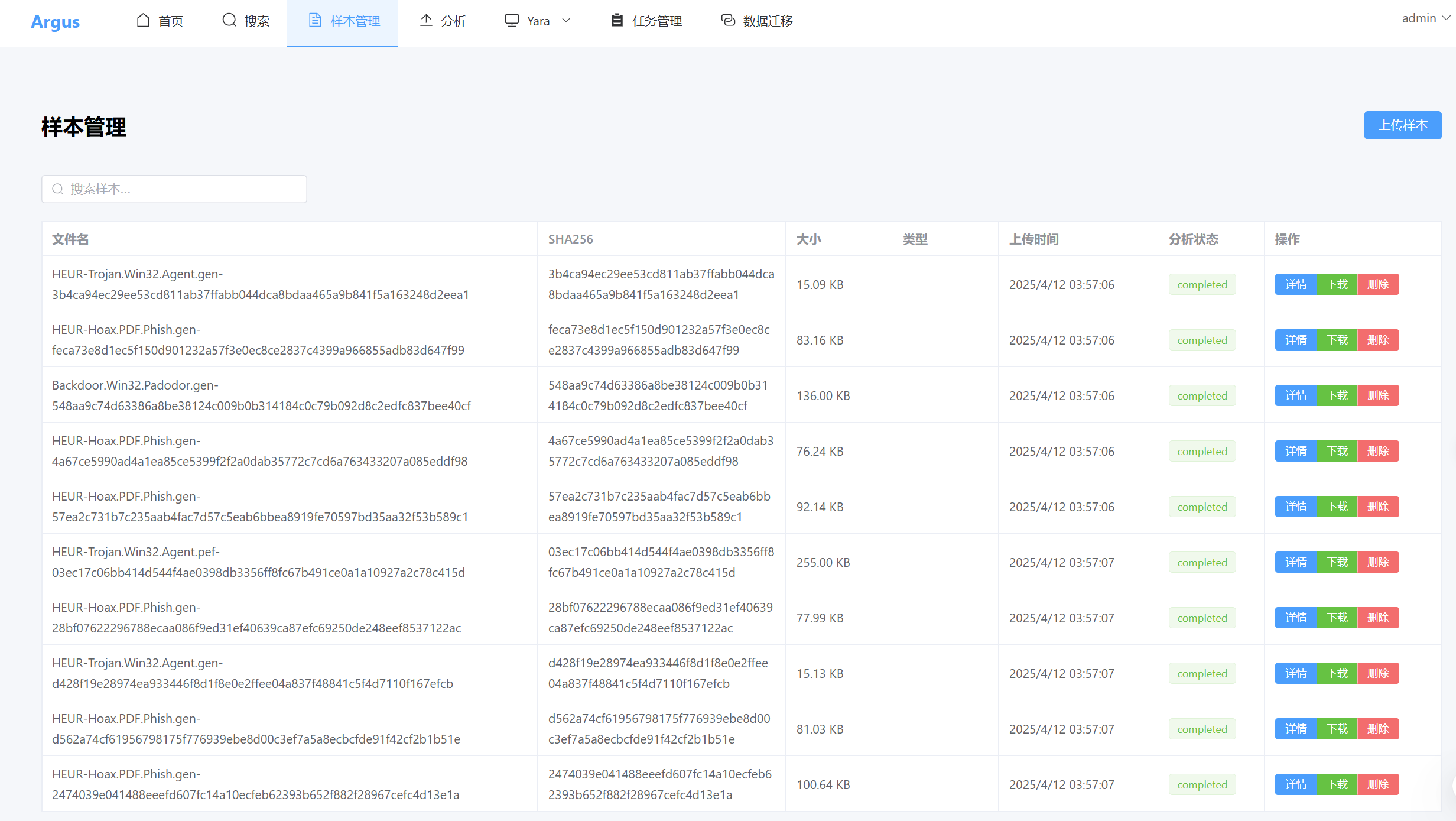View 详情 for the Backdoor.Win32.Padodor sample

tap(1295, 395)
